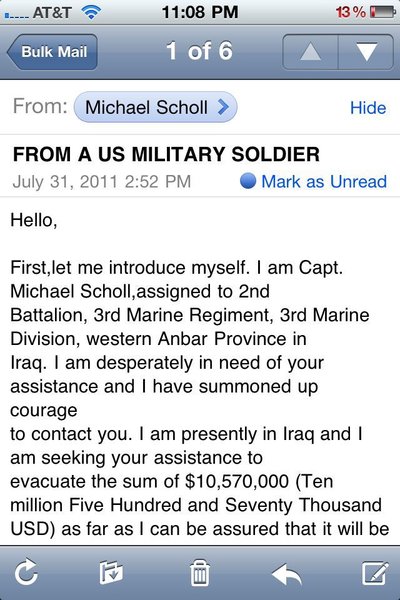Go to previous message up arrow
This screenshot has height=600, width=400.
310,52
